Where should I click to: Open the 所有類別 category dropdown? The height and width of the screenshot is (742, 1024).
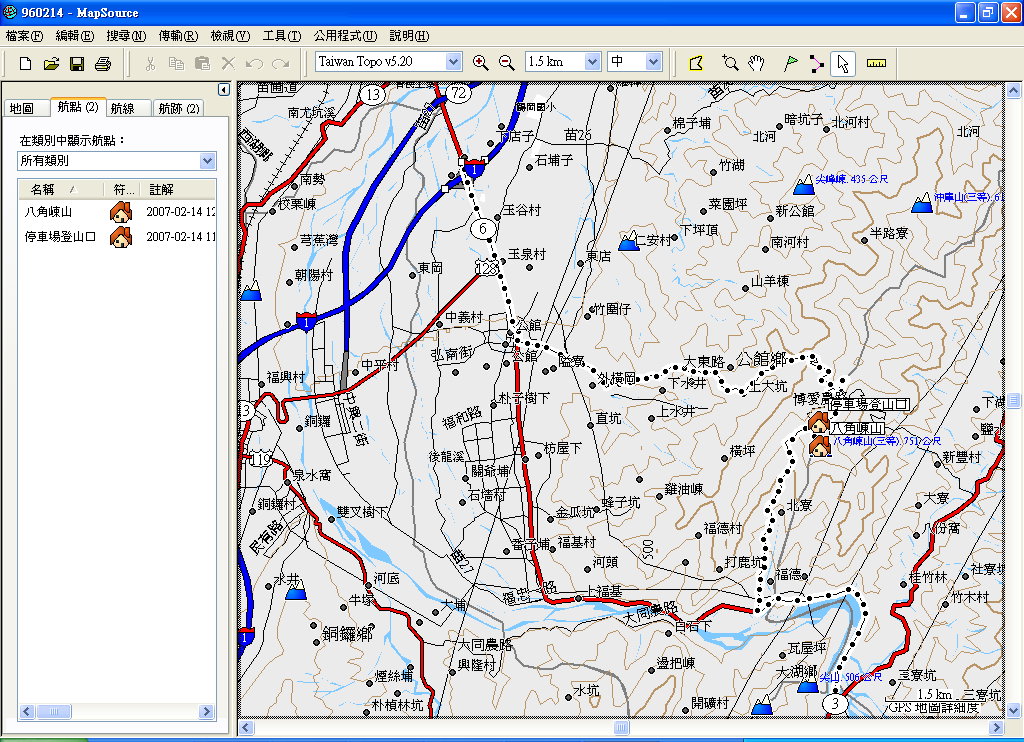click(x=207, y=161)
